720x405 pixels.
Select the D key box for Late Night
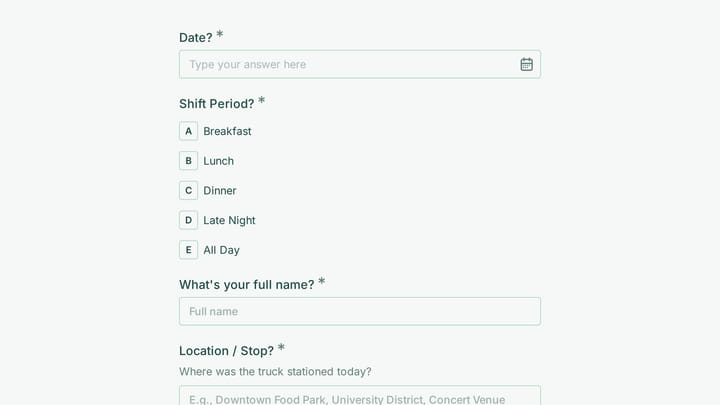click(188, 220)
